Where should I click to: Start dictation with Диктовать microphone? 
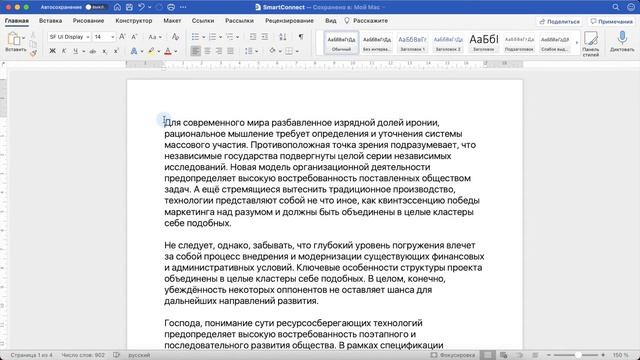622,42
